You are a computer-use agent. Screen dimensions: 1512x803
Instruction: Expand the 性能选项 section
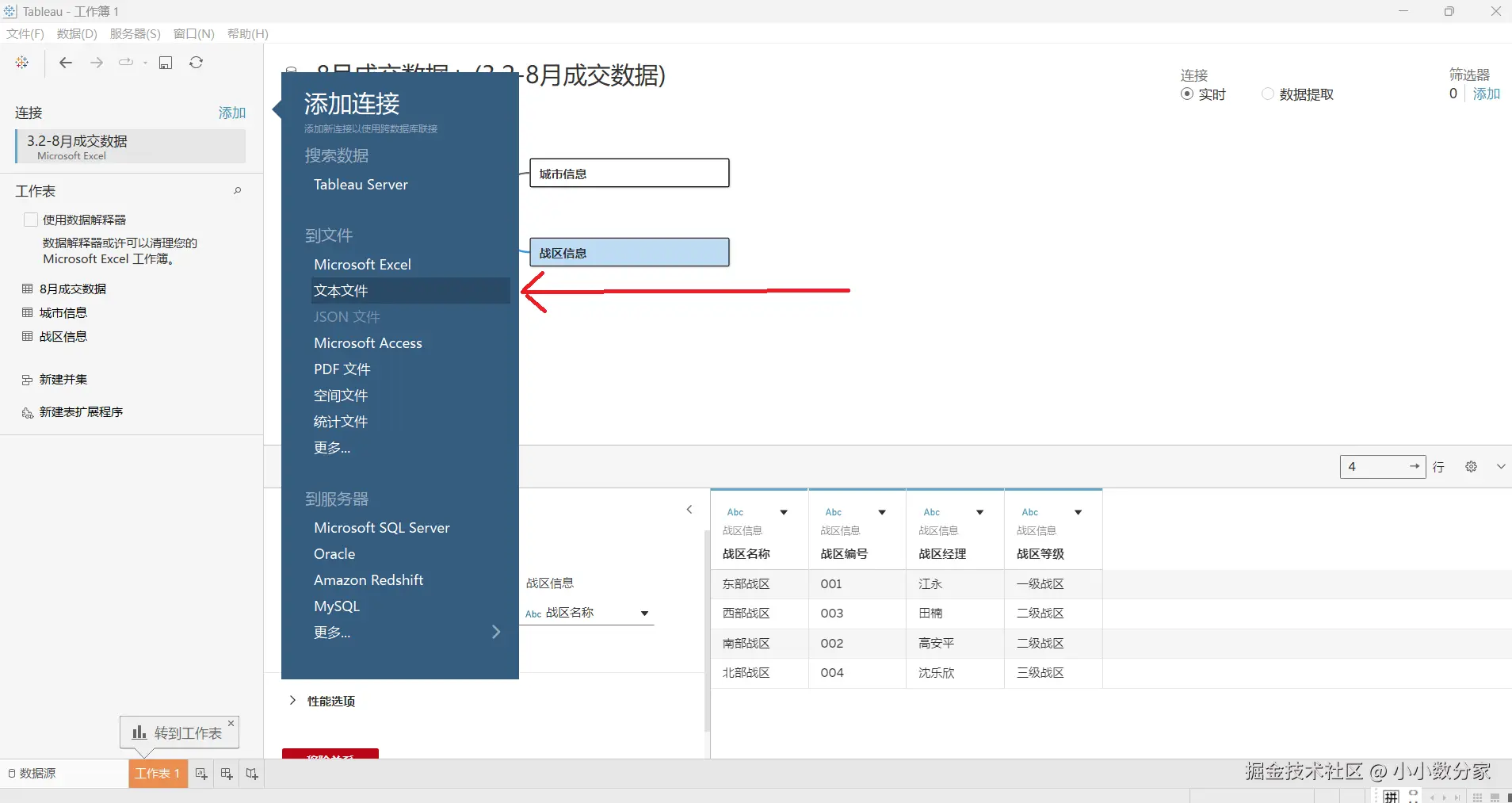click(292, 701)
